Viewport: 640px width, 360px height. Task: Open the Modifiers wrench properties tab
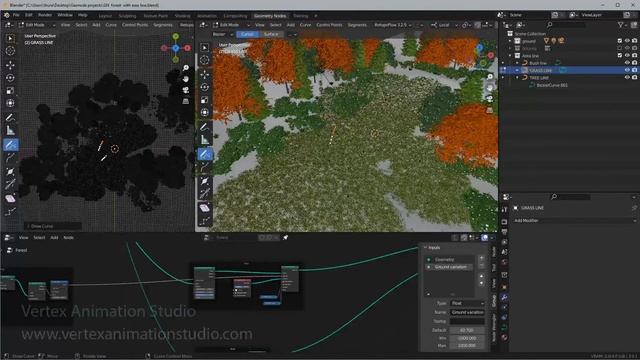click(504, 298)
